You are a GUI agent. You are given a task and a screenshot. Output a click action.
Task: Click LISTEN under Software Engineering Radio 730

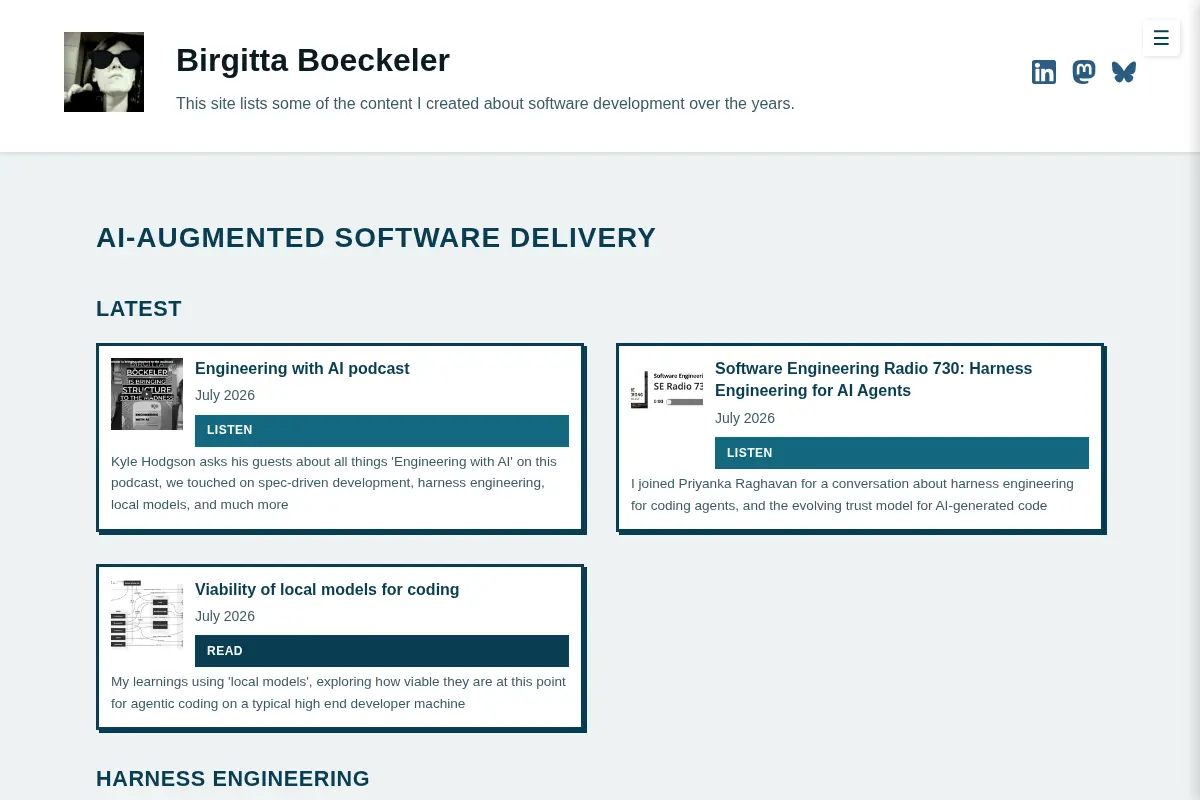click(902, 453)
